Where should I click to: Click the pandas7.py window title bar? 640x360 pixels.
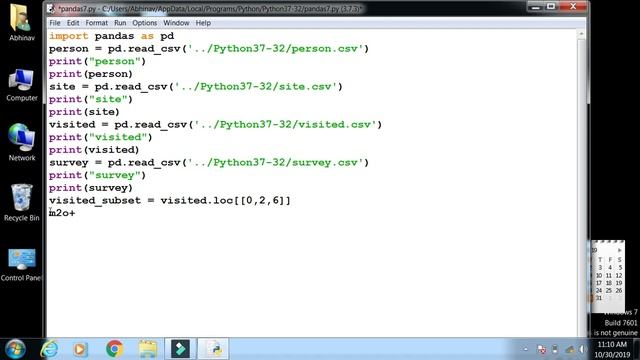point(286,8)
